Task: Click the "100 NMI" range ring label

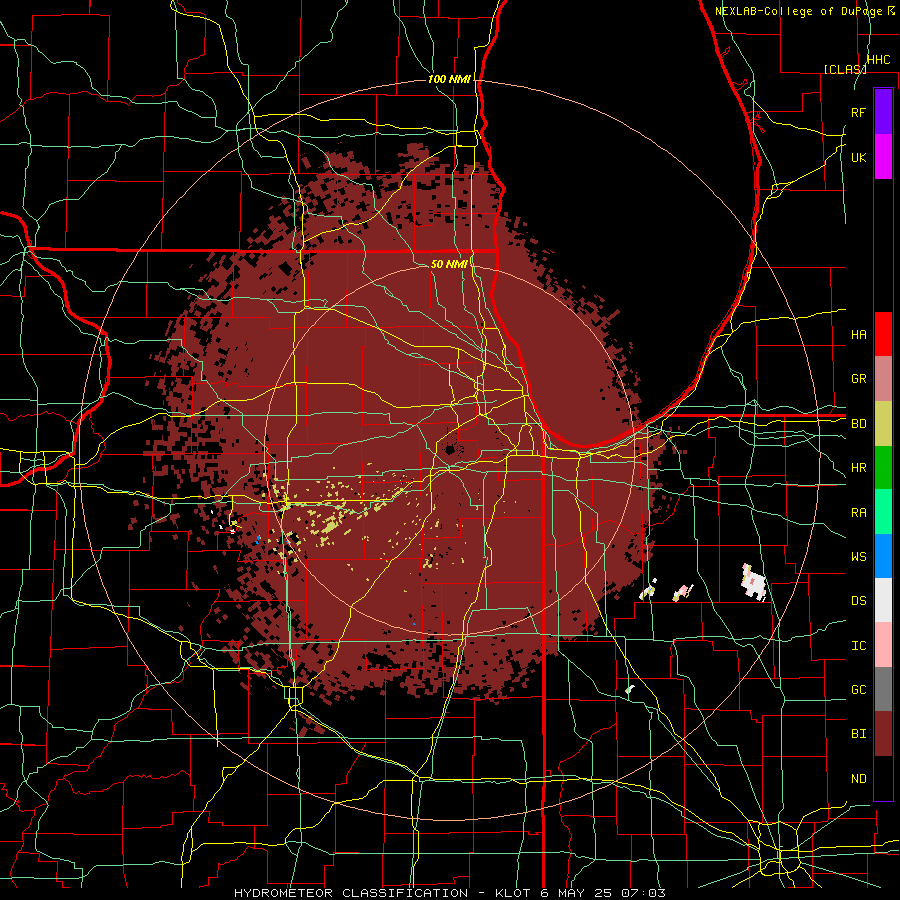Action: (x=449, y=79)
